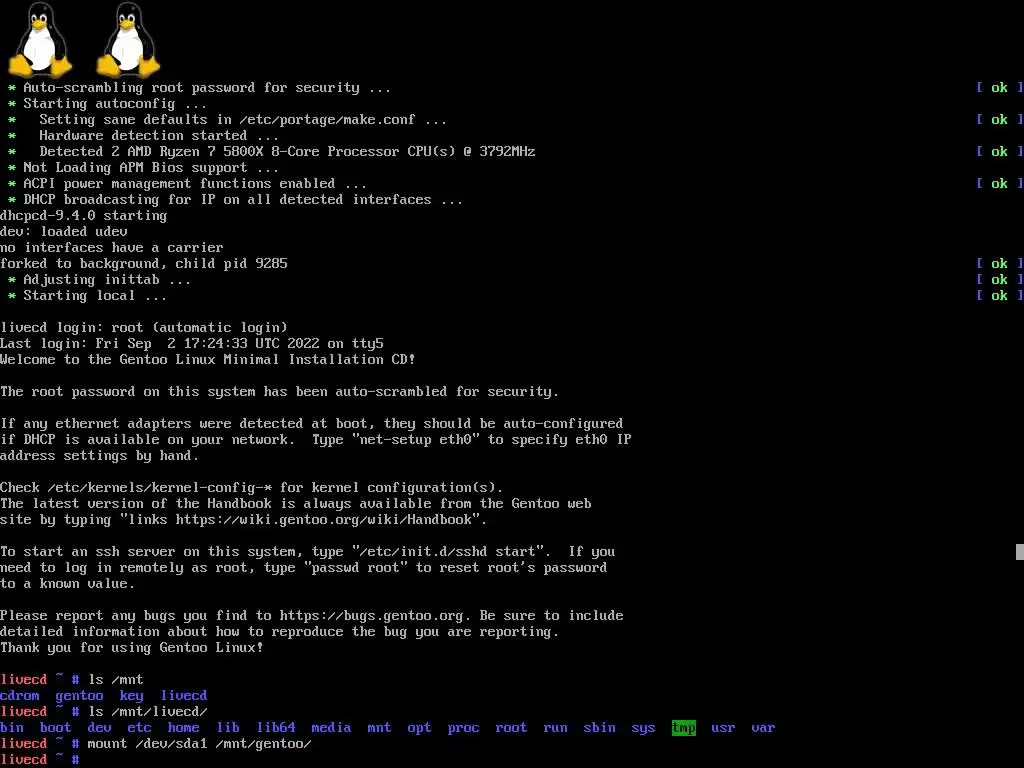This screenshot has height=768, width=1024.
Task: Click the 'gentoo' directory in ls output
Action: (79, 696)
